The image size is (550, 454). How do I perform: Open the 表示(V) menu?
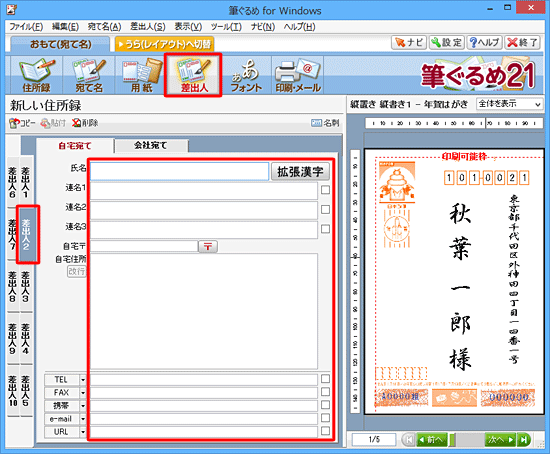point(188,27)
